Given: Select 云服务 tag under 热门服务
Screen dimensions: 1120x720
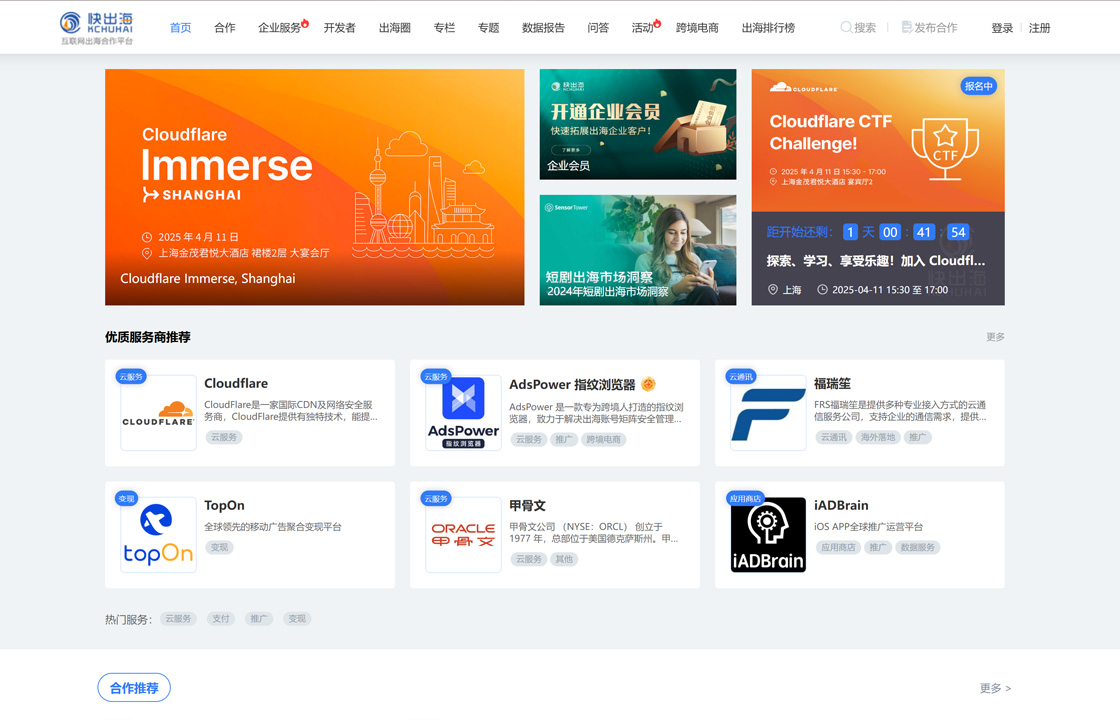Looking at the screenshot, I should tap(178, 619).
